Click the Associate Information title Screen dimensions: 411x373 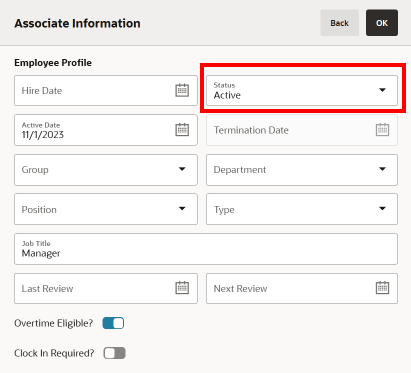[77, 23]
